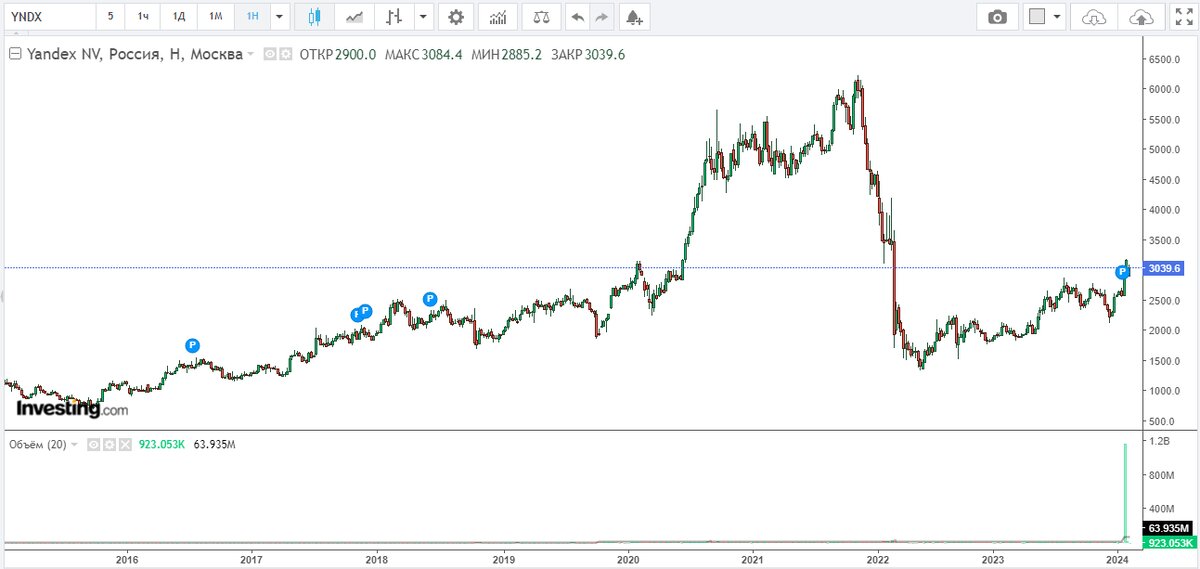Screen dimensions: 1200x569
Task: Collapse the Yandex NV legend box
Action: pyautogui.click(x=14, y=55)
